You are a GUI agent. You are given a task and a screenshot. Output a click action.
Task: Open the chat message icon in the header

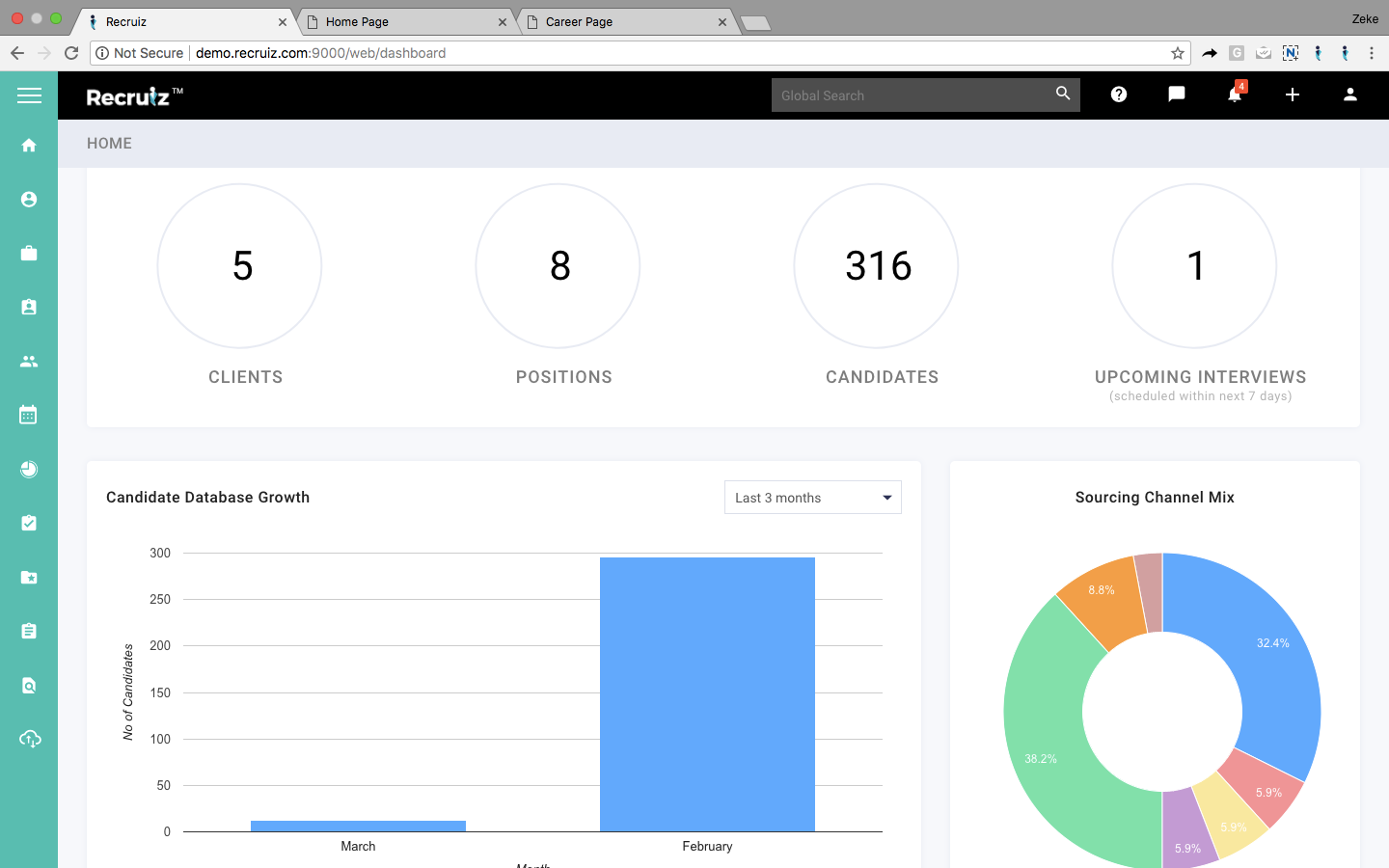pyautogui.click(x=1176, y=95)
